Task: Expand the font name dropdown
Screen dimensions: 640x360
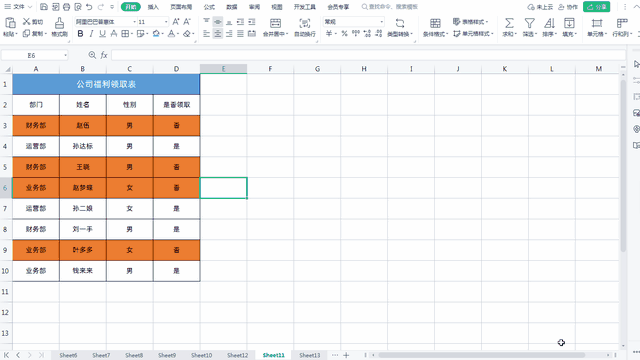Action: click(x=134, y=22)
